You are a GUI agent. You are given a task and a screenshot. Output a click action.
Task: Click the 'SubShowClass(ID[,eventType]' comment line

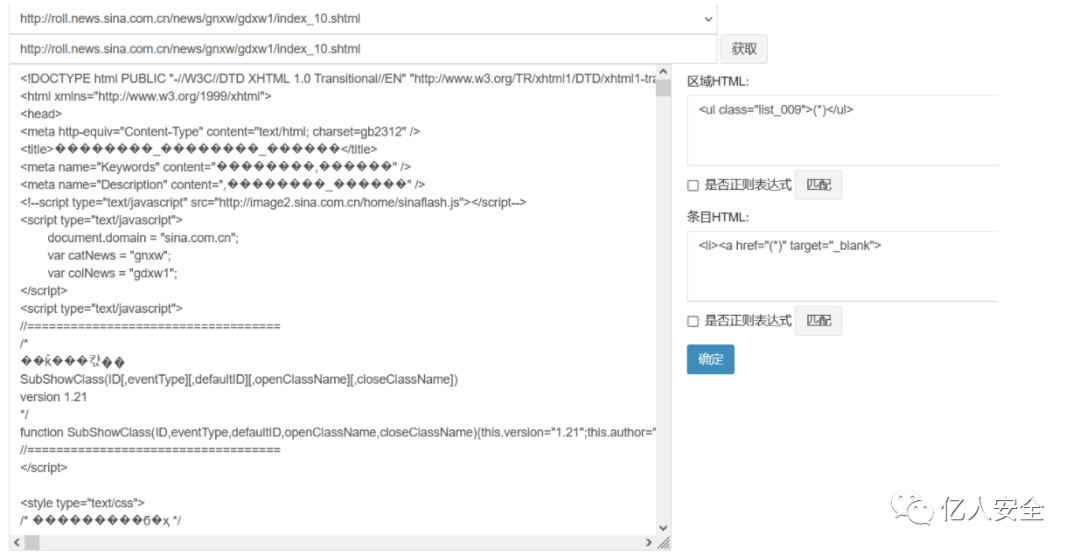tap(238, 379)
